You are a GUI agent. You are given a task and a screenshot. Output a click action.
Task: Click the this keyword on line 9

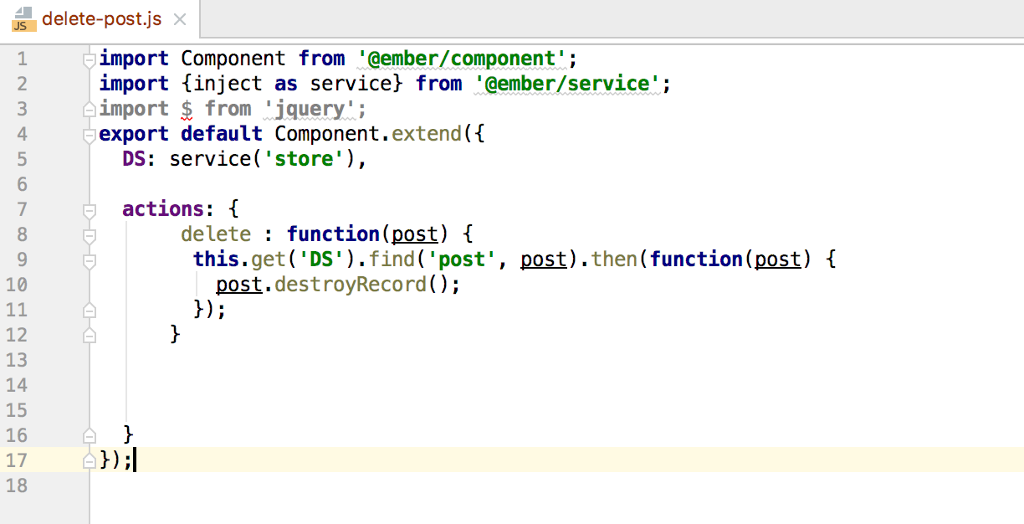pyautogui.click(x=216, y=259)
